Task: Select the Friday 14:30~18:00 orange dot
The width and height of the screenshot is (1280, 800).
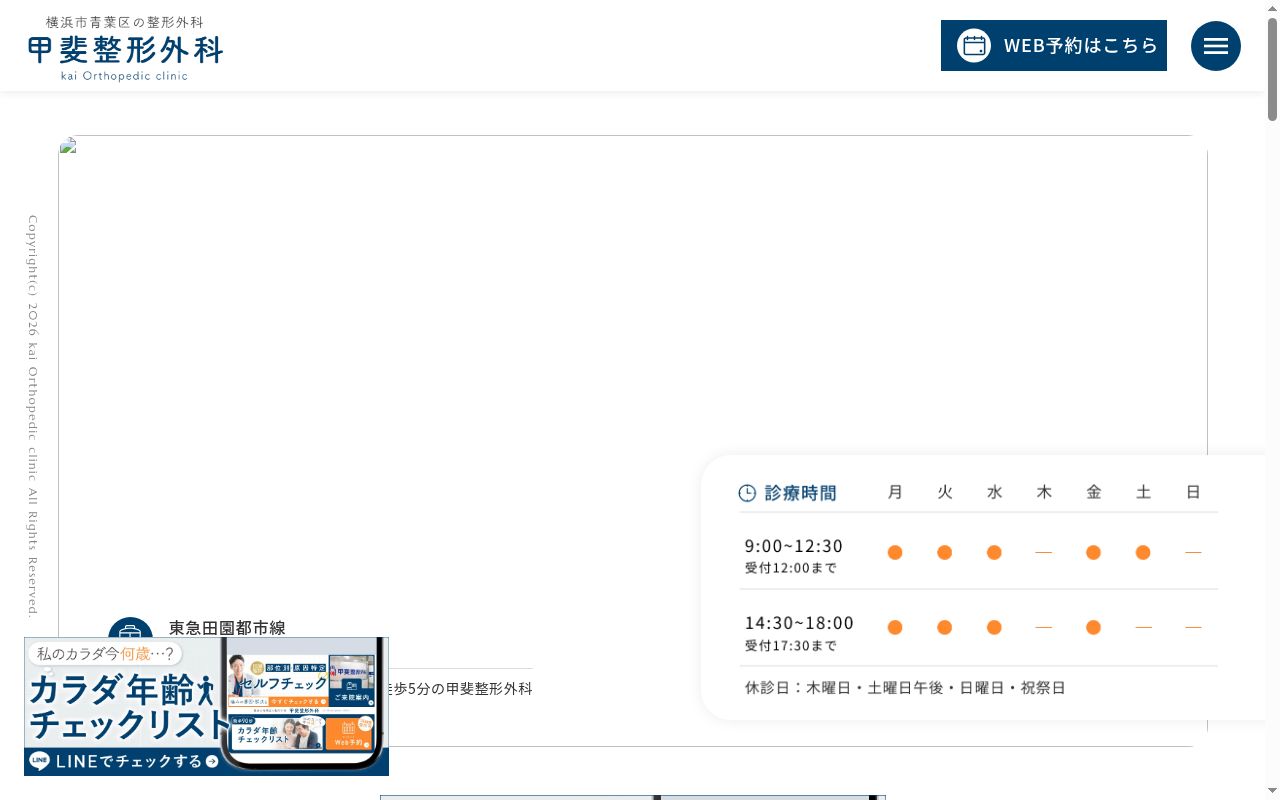Action: pyautogui.click(x=1093, y=627)
